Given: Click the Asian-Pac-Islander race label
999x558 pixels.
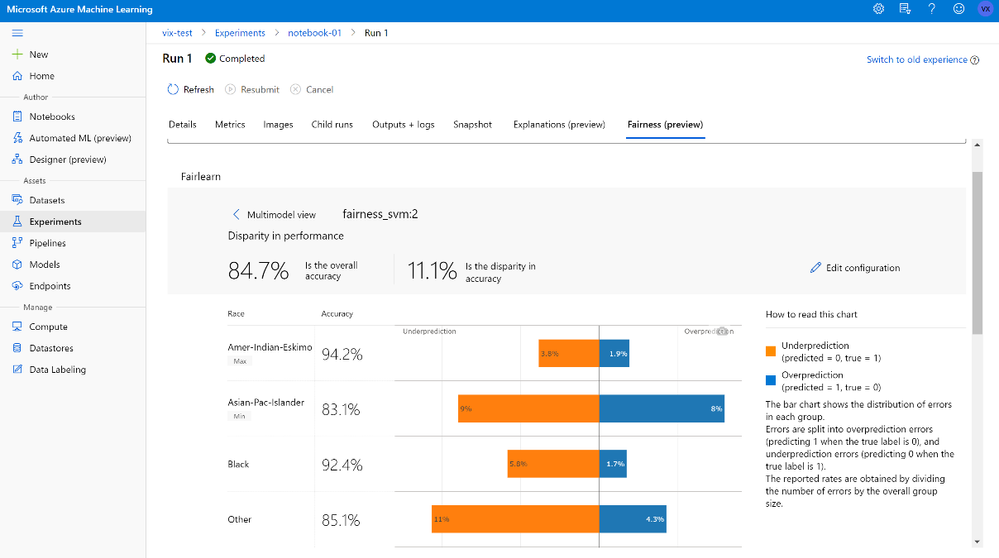Looking at the screenshot, I should (266, 403).
